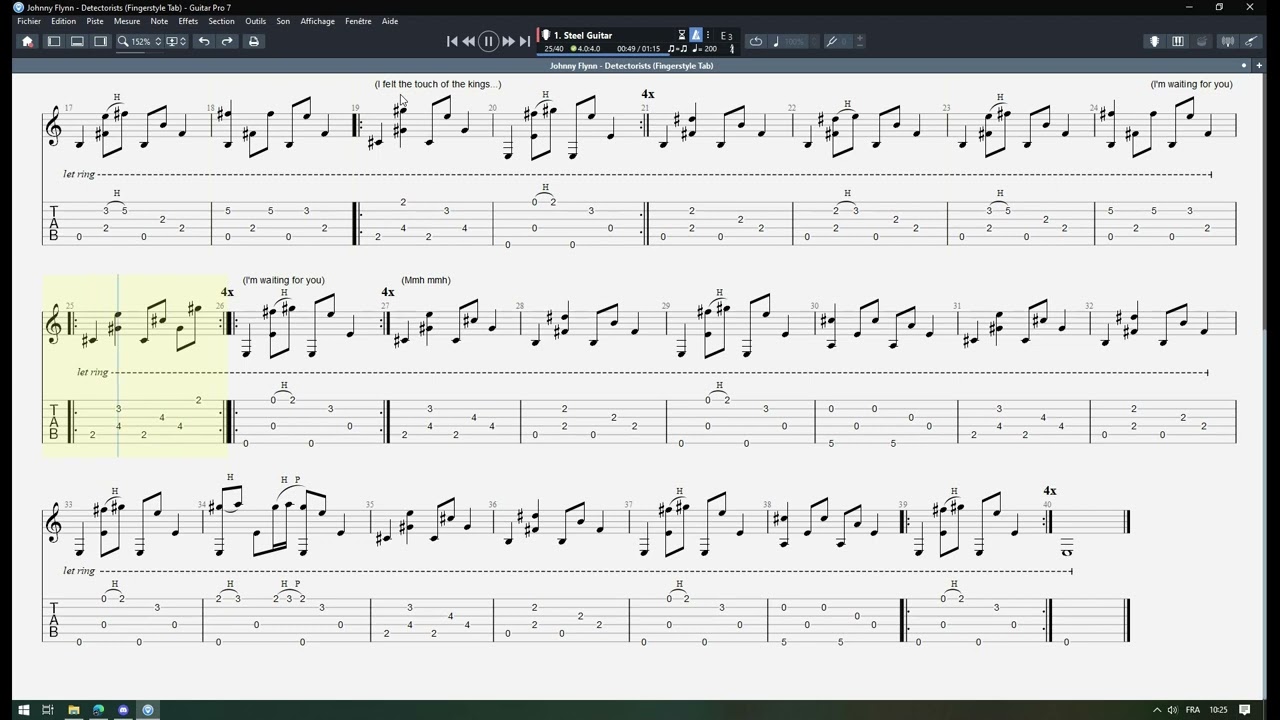1280x720 pixels.
Task: Open the tuner icon
Action: click(1227, 41)
